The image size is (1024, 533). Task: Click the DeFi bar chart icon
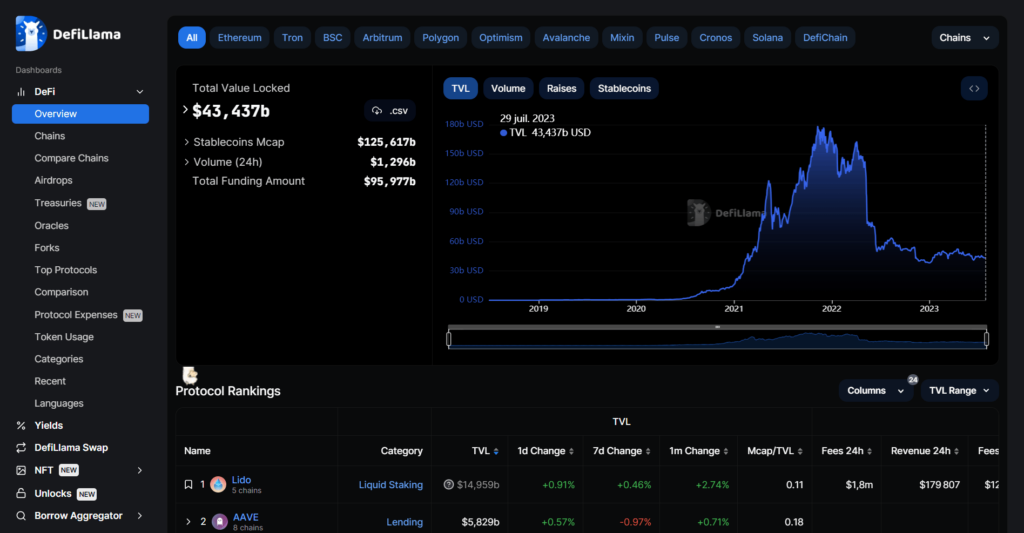21,91
